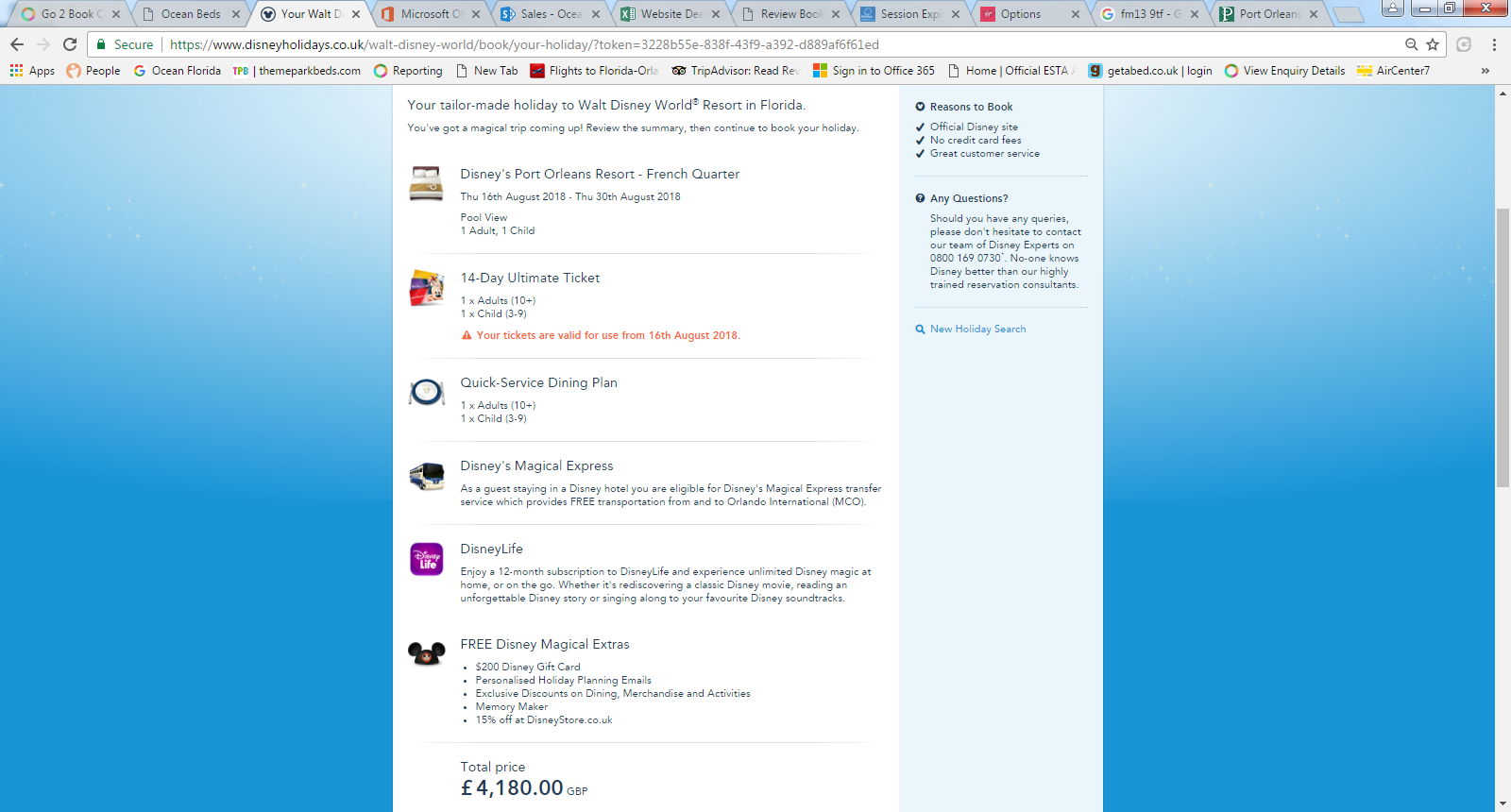Open the AirCenter7 bookmark
The image size is (1511, 812).
pos(1394,71)
